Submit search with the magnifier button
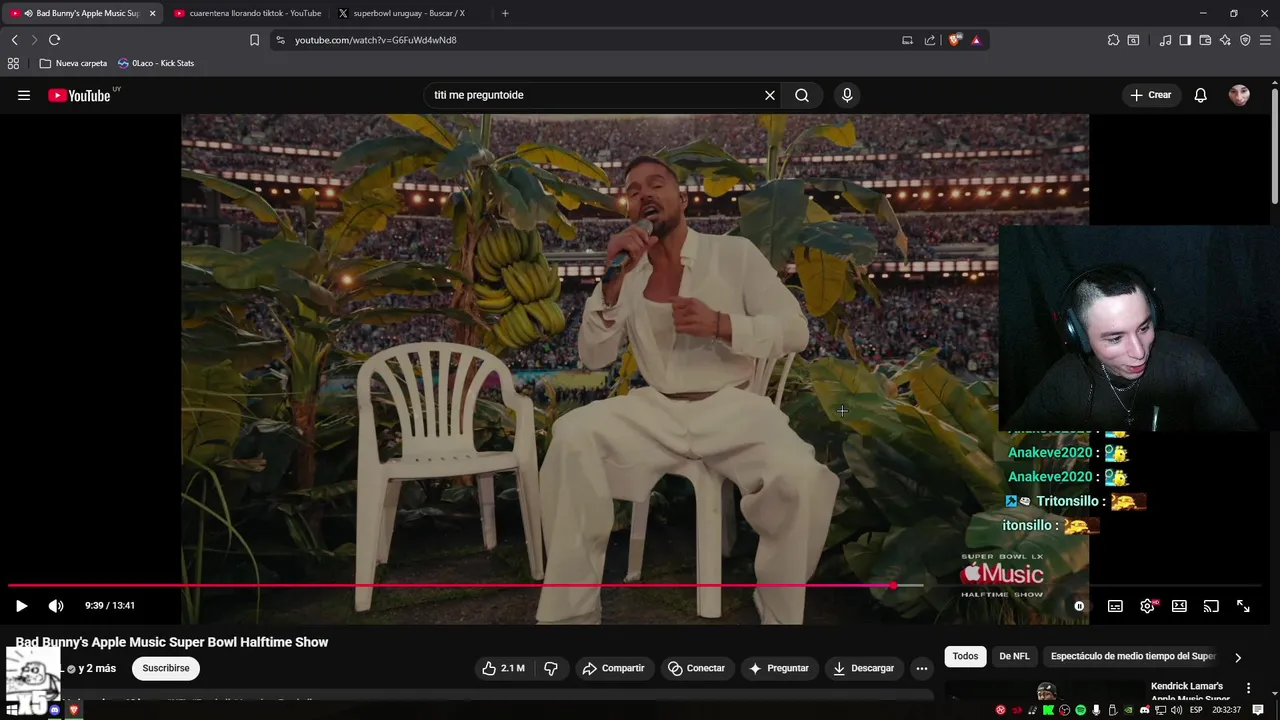Screen dimensions: 1280x720 click(802, 95)
